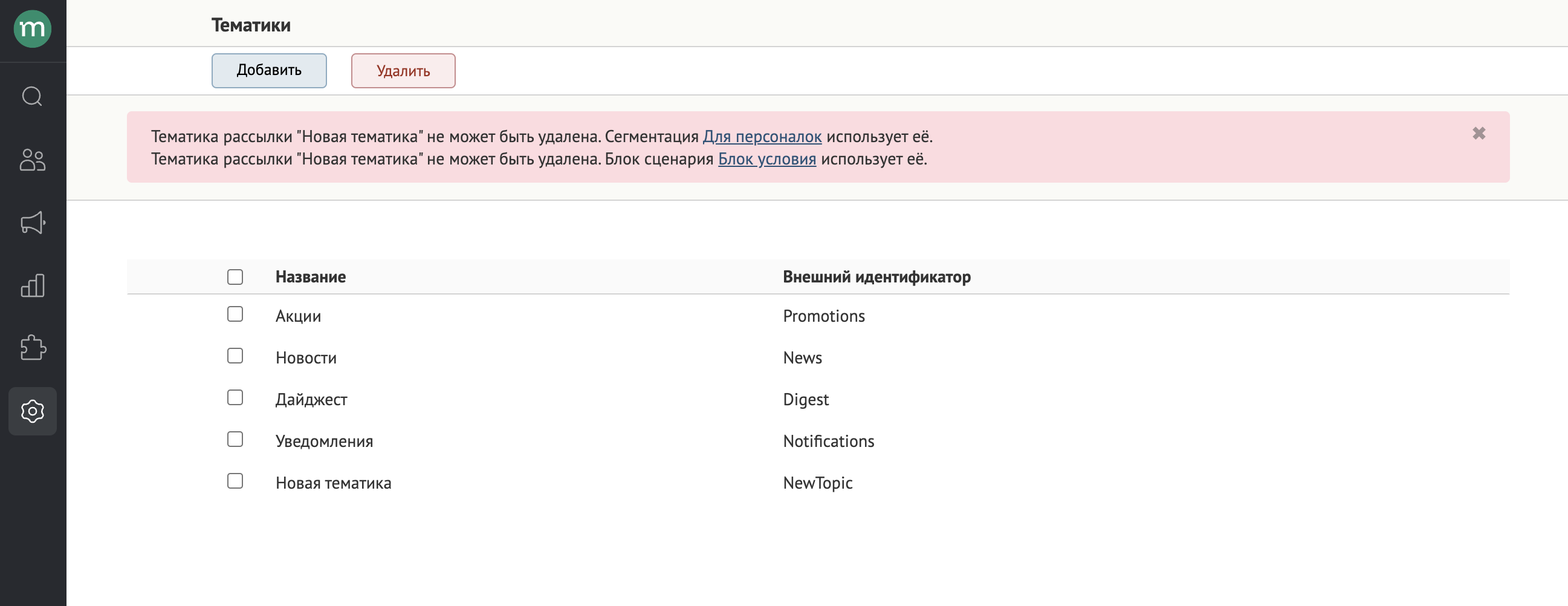Follow the 'Блок условия' link

[767, 159]
